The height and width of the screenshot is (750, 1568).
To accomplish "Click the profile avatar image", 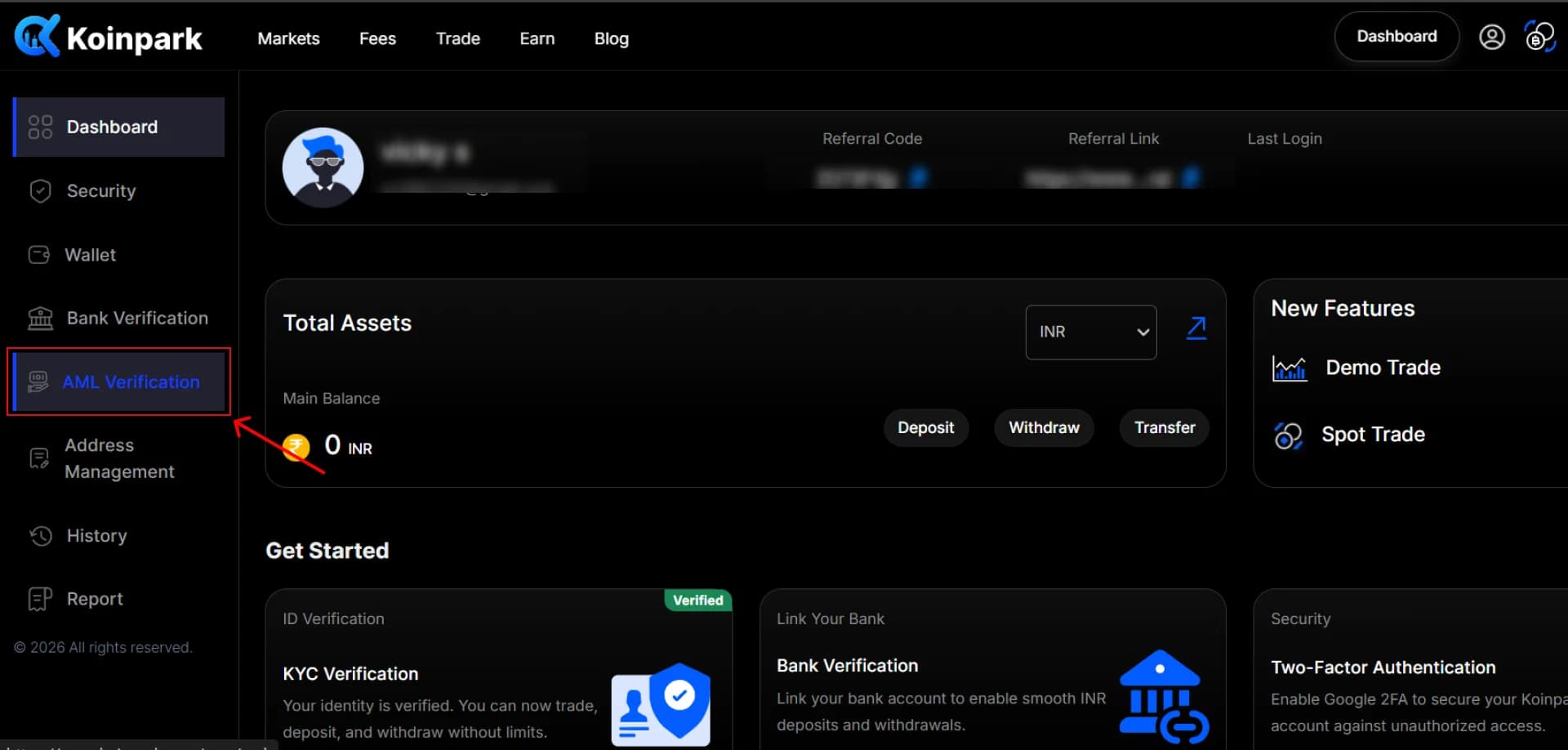I will [323, 167].
